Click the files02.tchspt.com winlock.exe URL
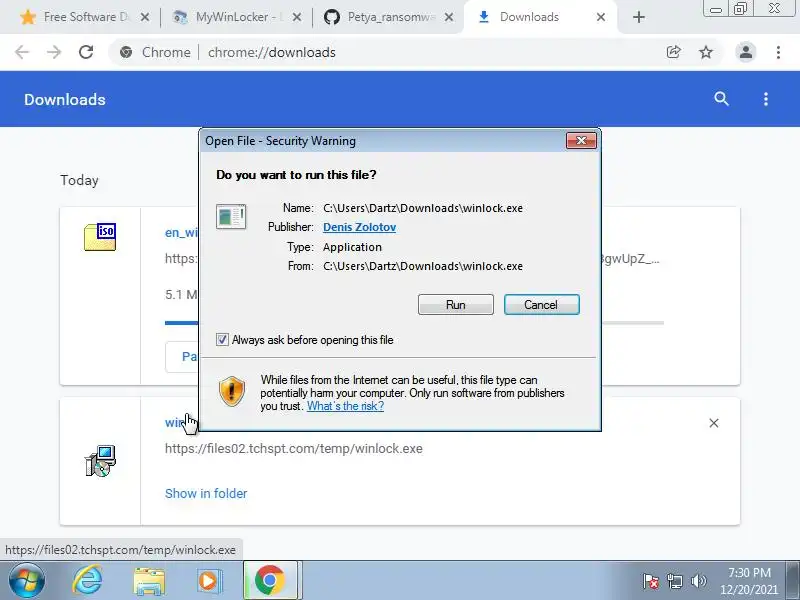The width and height of the screenshot is (800, 600). [293, 448]
